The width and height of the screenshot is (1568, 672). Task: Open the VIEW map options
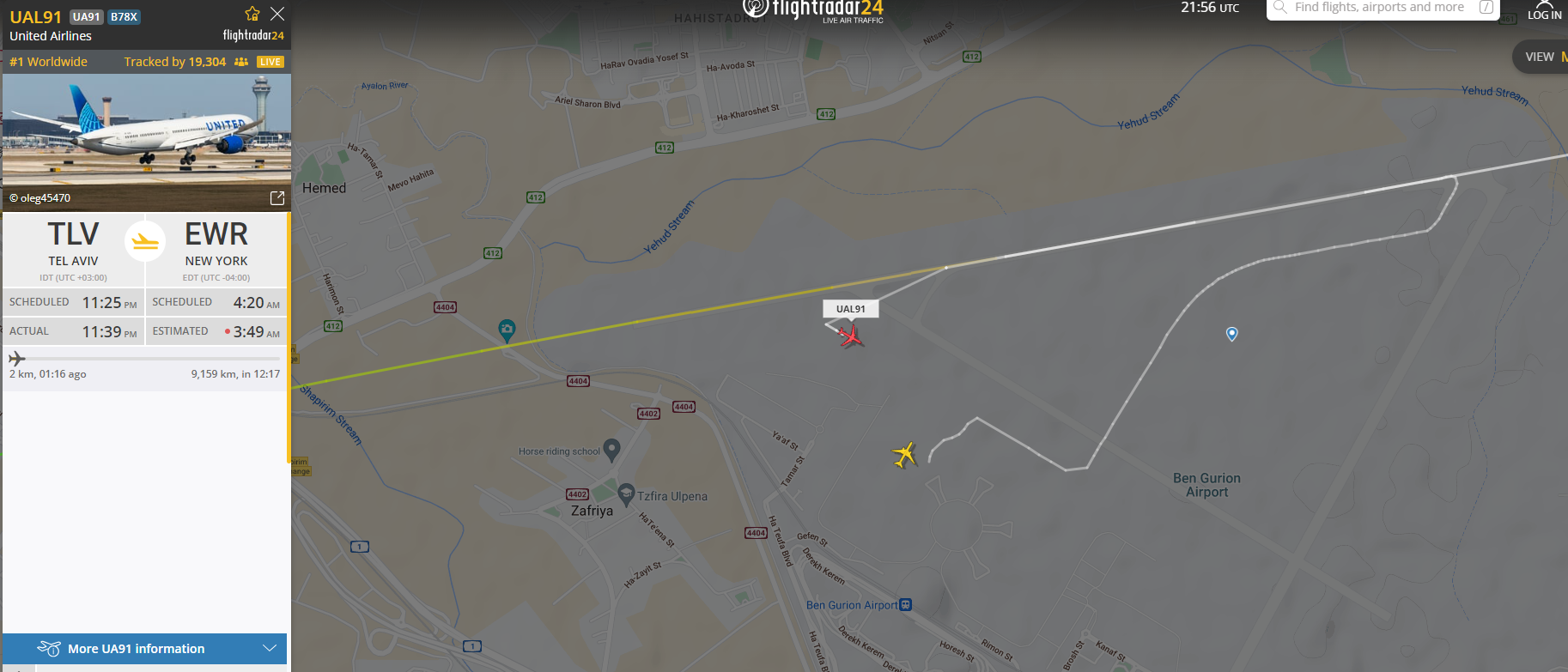(1542, 57)
